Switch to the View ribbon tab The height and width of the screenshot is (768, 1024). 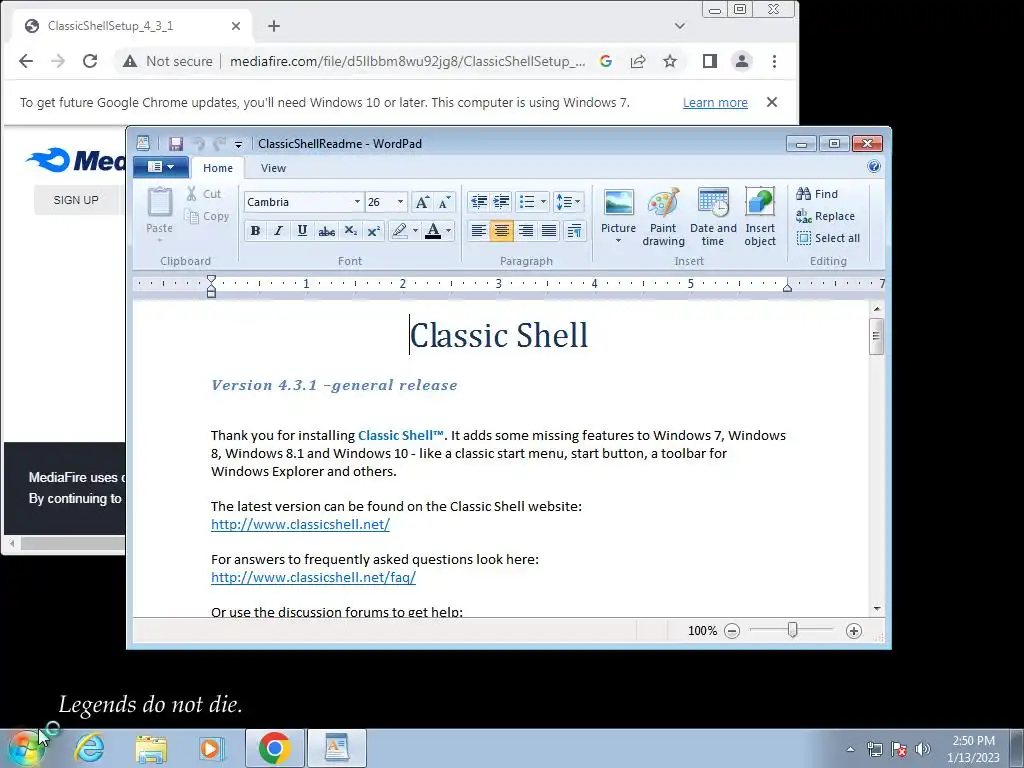(x=273, y=168)
